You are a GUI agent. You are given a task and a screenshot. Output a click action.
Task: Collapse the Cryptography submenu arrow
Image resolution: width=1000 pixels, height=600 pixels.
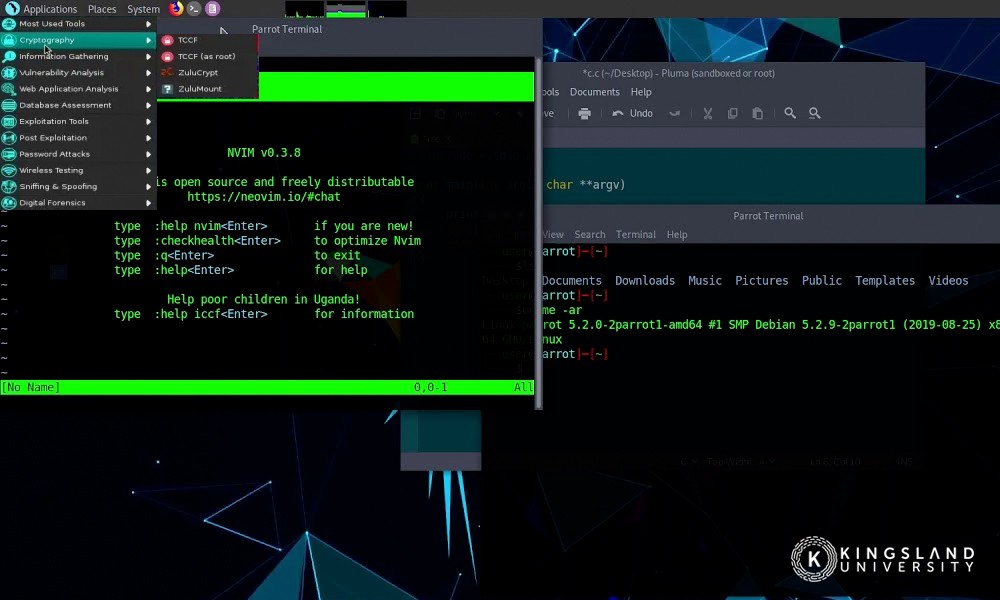click(149, 40)
